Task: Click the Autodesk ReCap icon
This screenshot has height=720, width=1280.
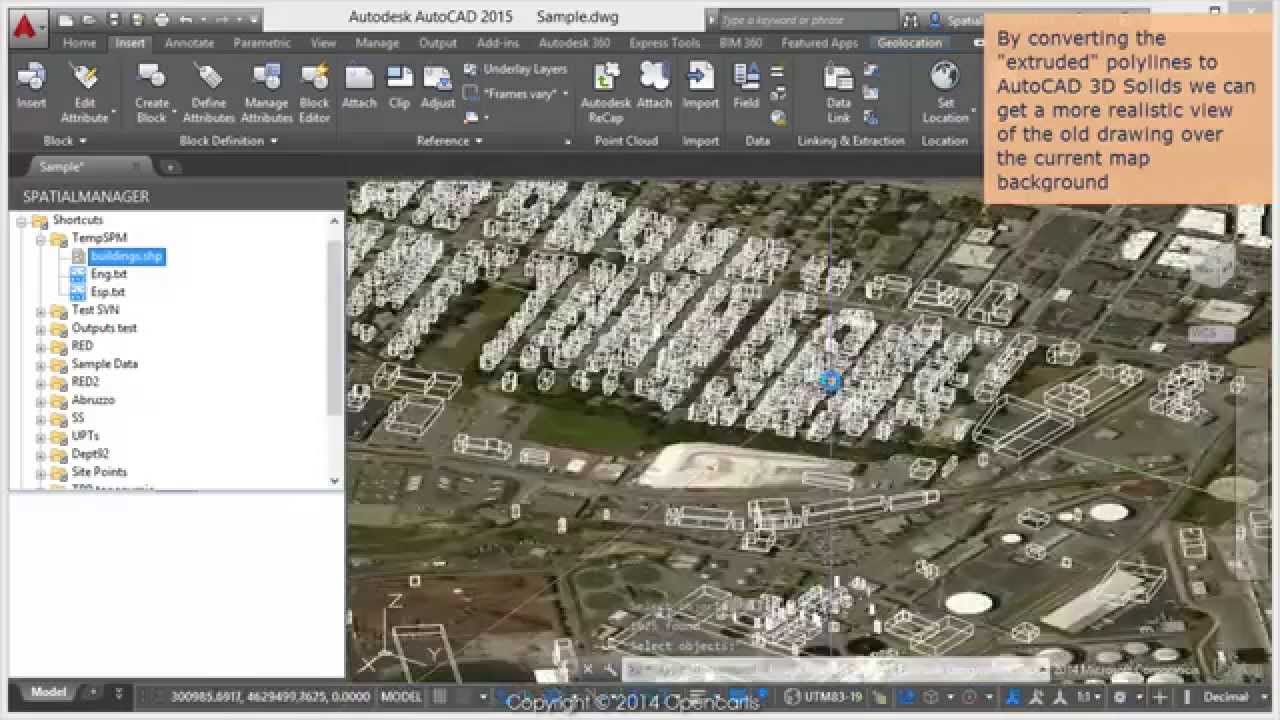Action: click(x=606, y=76)
